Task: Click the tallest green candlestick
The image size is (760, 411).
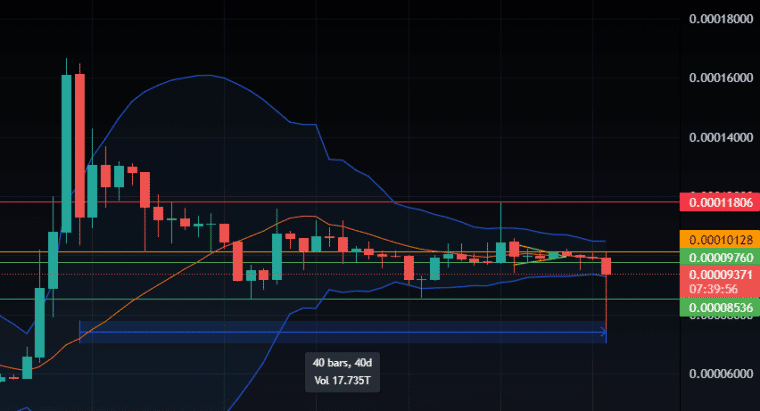Action: (66, 154)
